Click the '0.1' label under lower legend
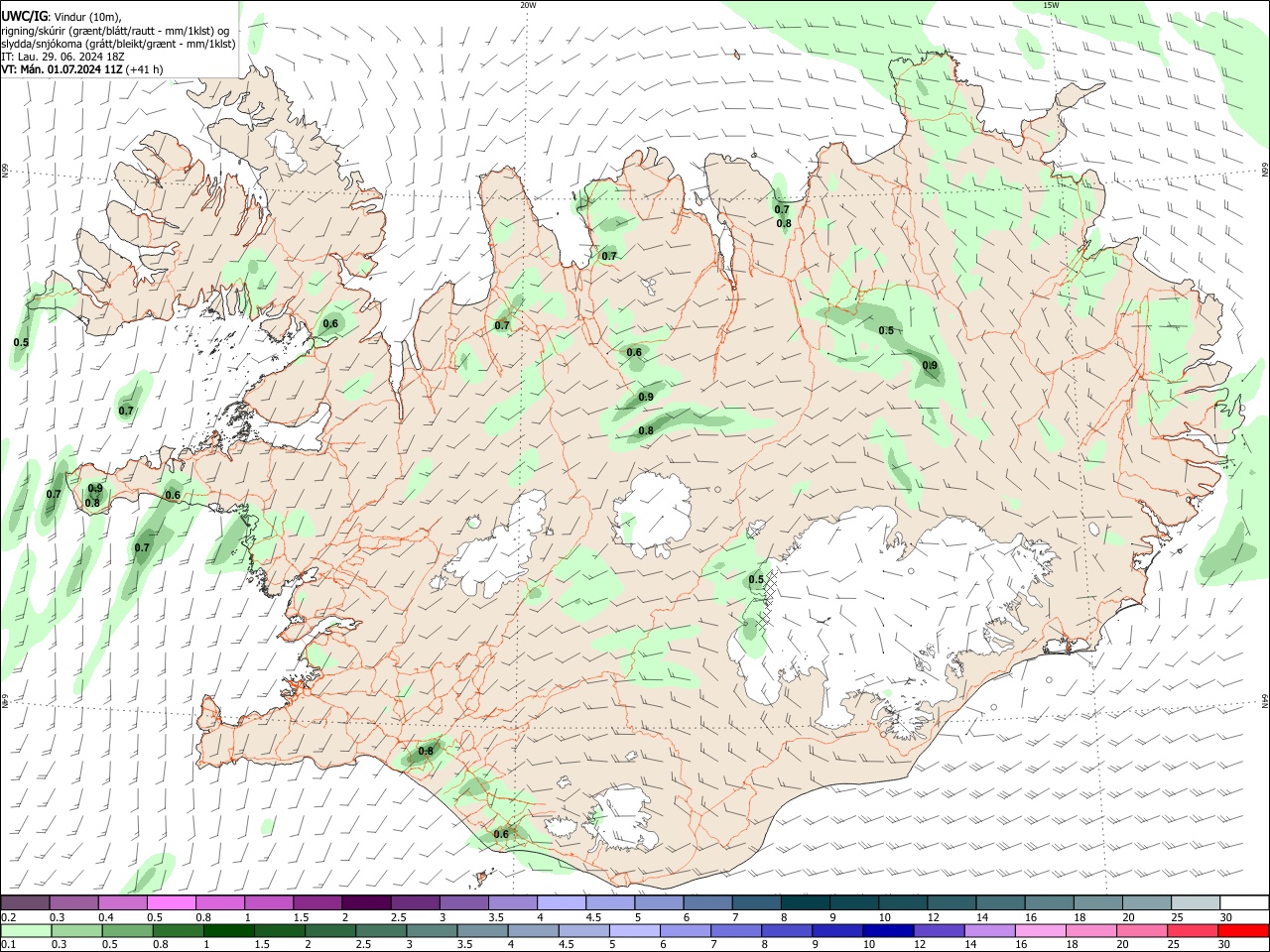1270x952 pixels. click(8, 945)
